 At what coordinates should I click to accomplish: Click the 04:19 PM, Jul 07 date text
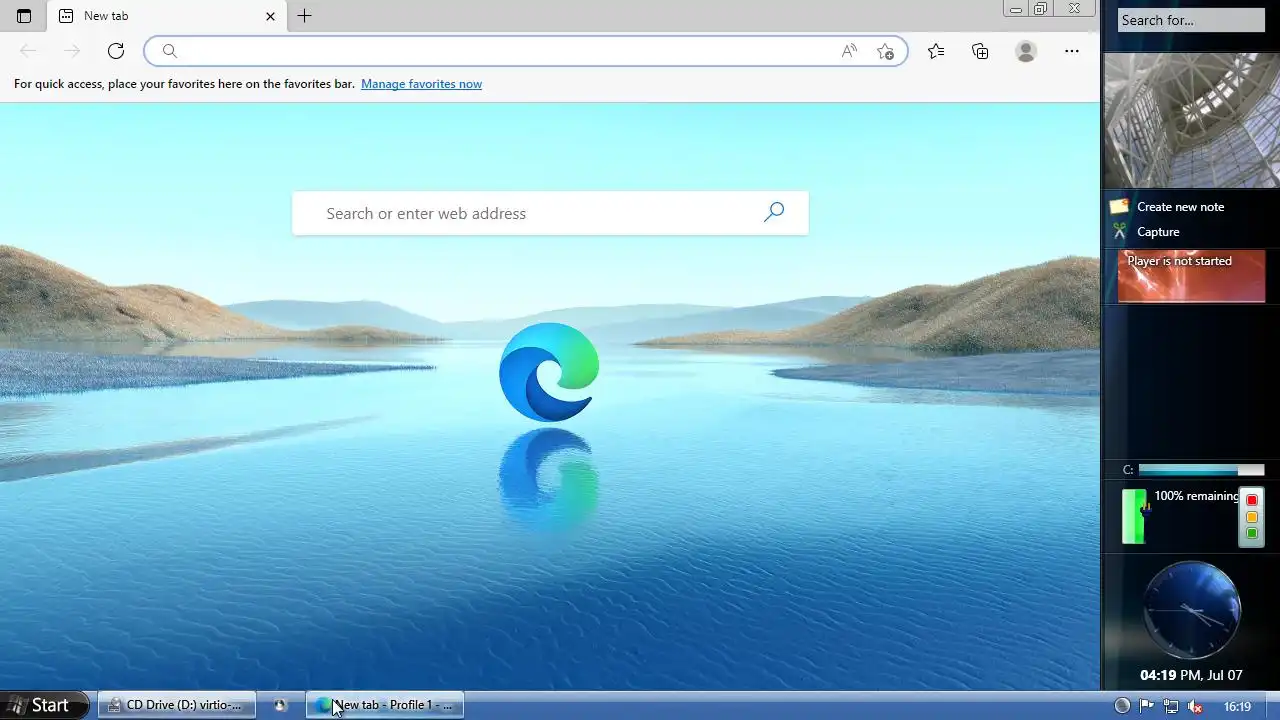(1191, 675)
